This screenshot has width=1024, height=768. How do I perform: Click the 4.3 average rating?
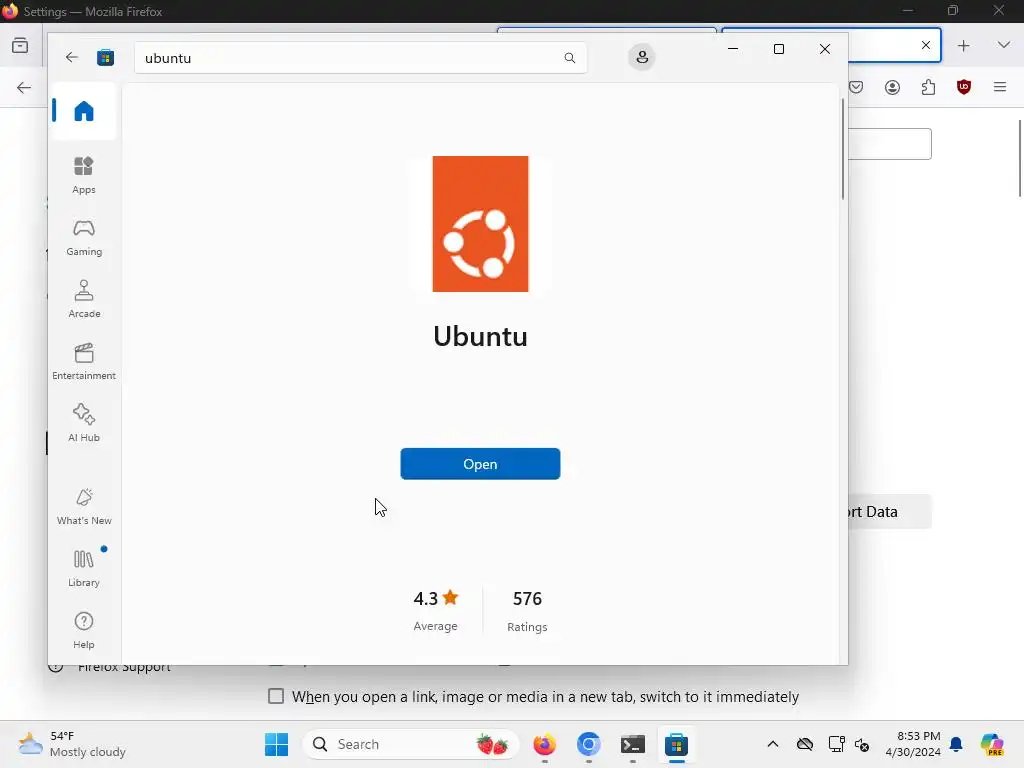click(436, 610)
